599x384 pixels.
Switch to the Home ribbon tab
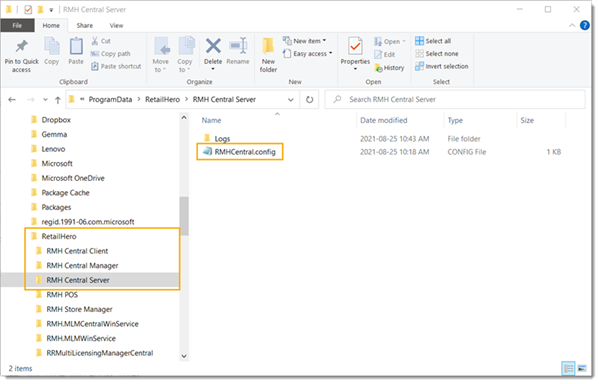[x=51, y=25]
